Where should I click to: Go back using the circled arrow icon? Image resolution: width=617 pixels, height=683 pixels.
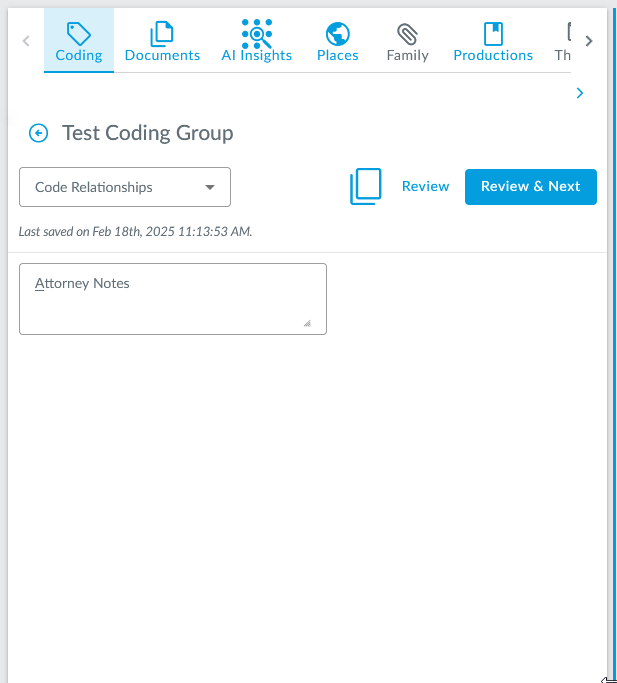38,133
